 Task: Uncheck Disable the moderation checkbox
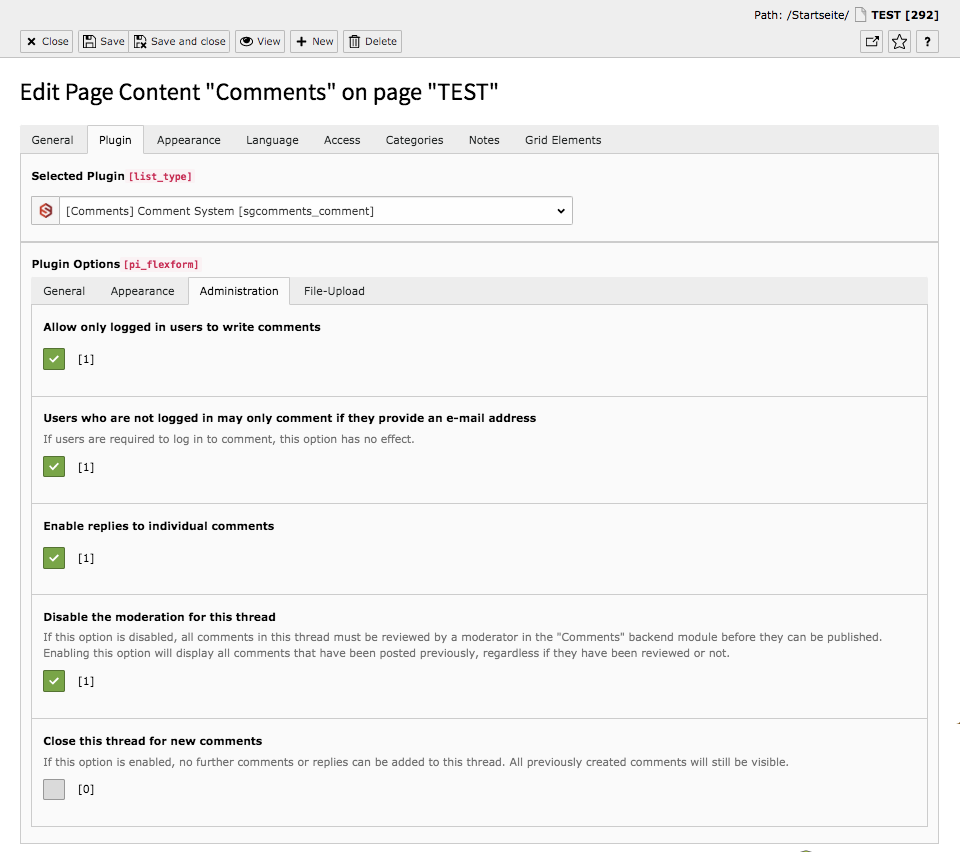coord(54,681)
